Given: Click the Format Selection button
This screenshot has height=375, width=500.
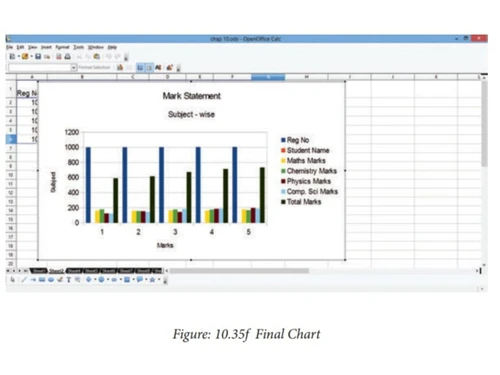Looking at the screenshot, I should [x=94, y=67].
